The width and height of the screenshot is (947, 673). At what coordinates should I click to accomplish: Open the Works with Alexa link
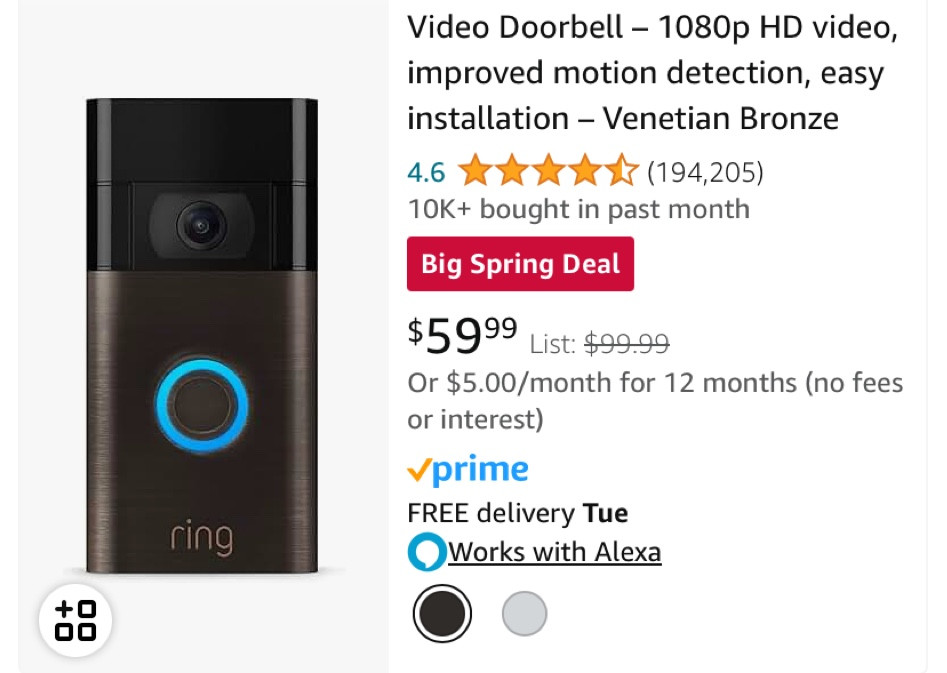[x=554, y=551]
